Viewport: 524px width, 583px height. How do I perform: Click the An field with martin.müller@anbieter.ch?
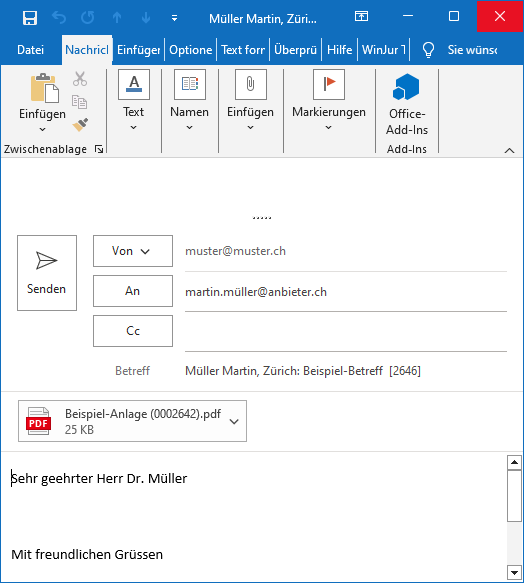click(346, 292)
